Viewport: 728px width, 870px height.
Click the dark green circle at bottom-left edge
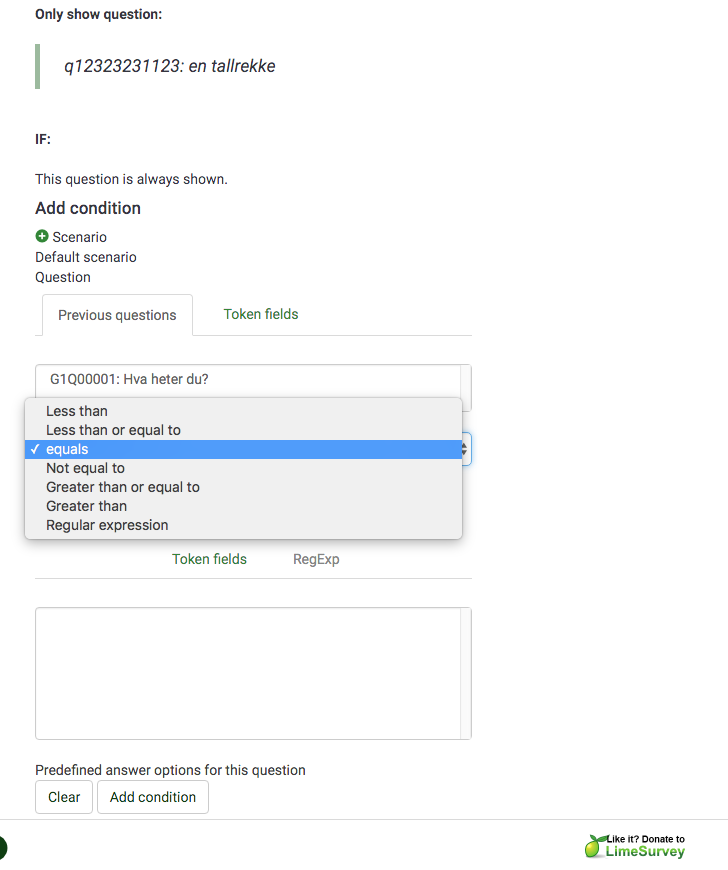coord(2,849)
